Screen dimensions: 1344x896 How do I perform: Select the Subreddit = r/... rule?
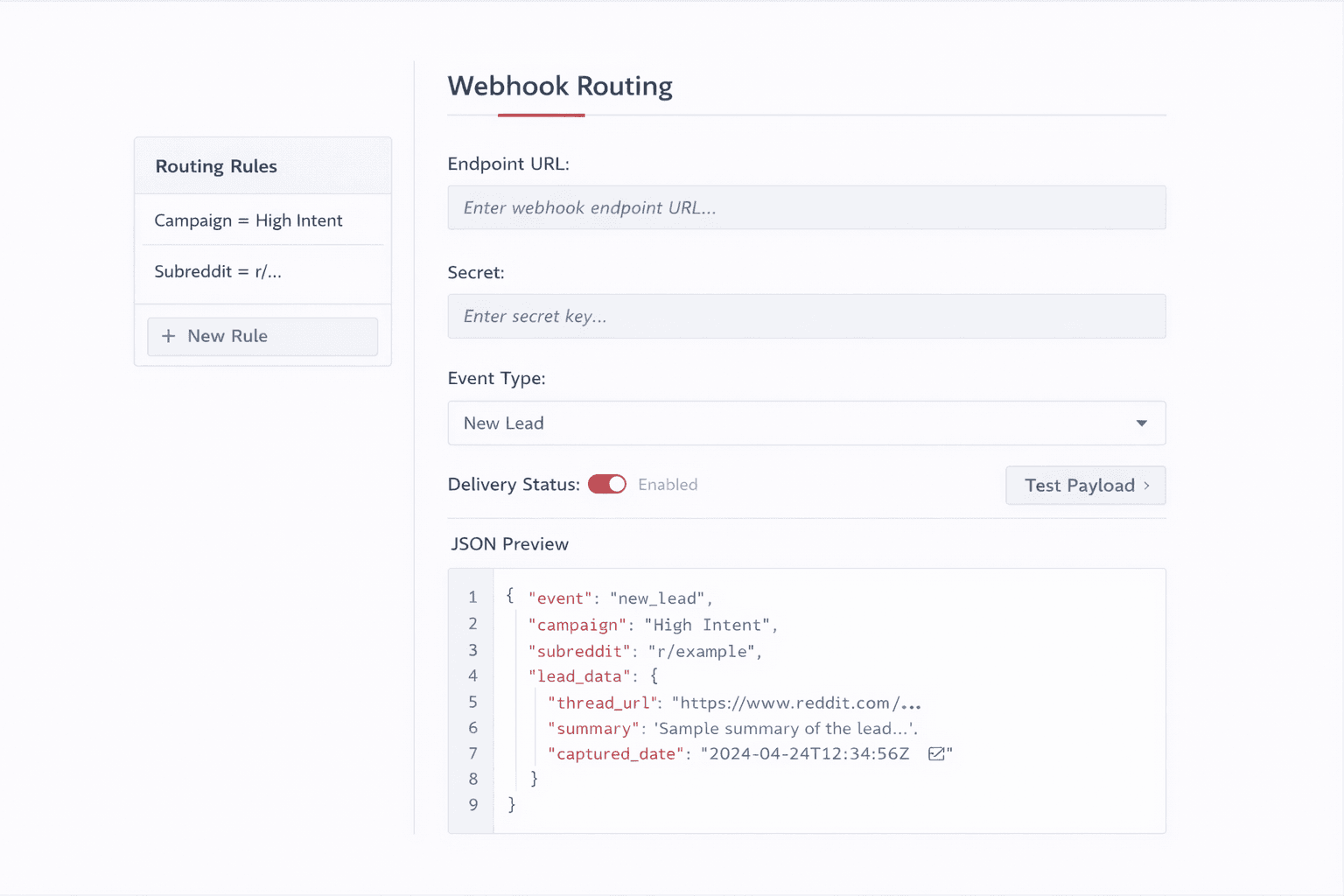pyautogui.click(x=217, y=271)
